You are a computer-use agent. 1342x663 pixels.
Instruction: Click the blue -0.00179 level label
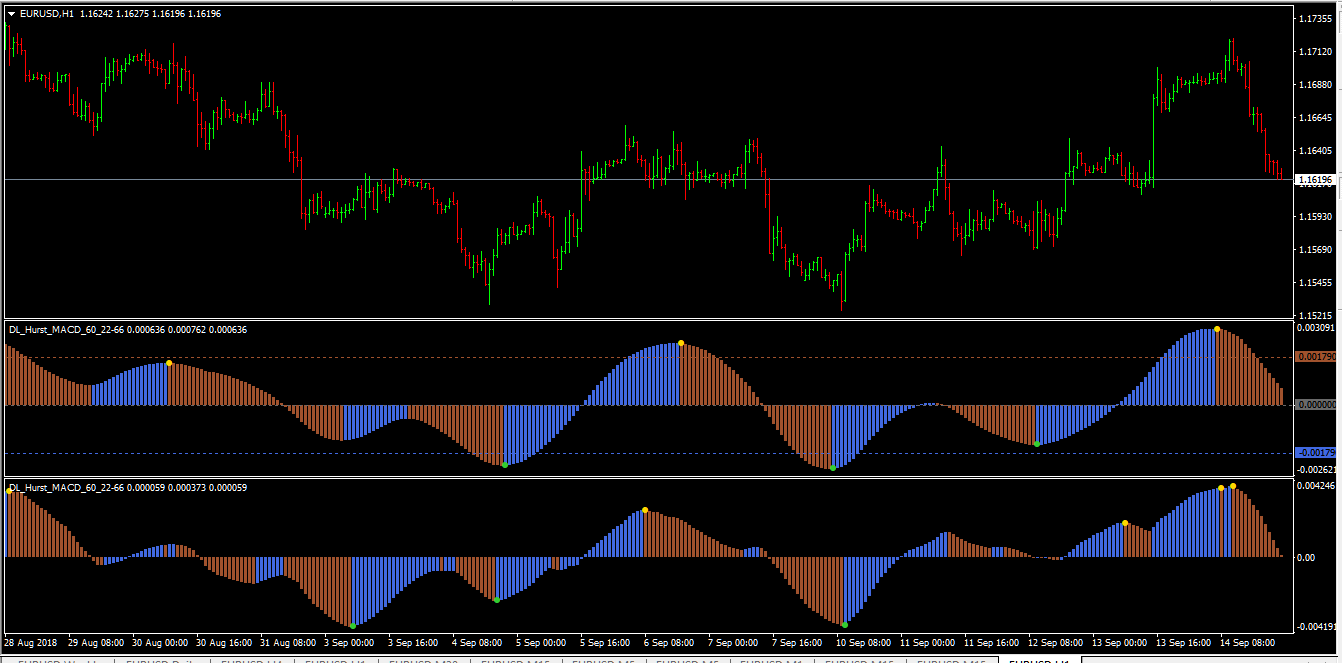coord(1316,453)
